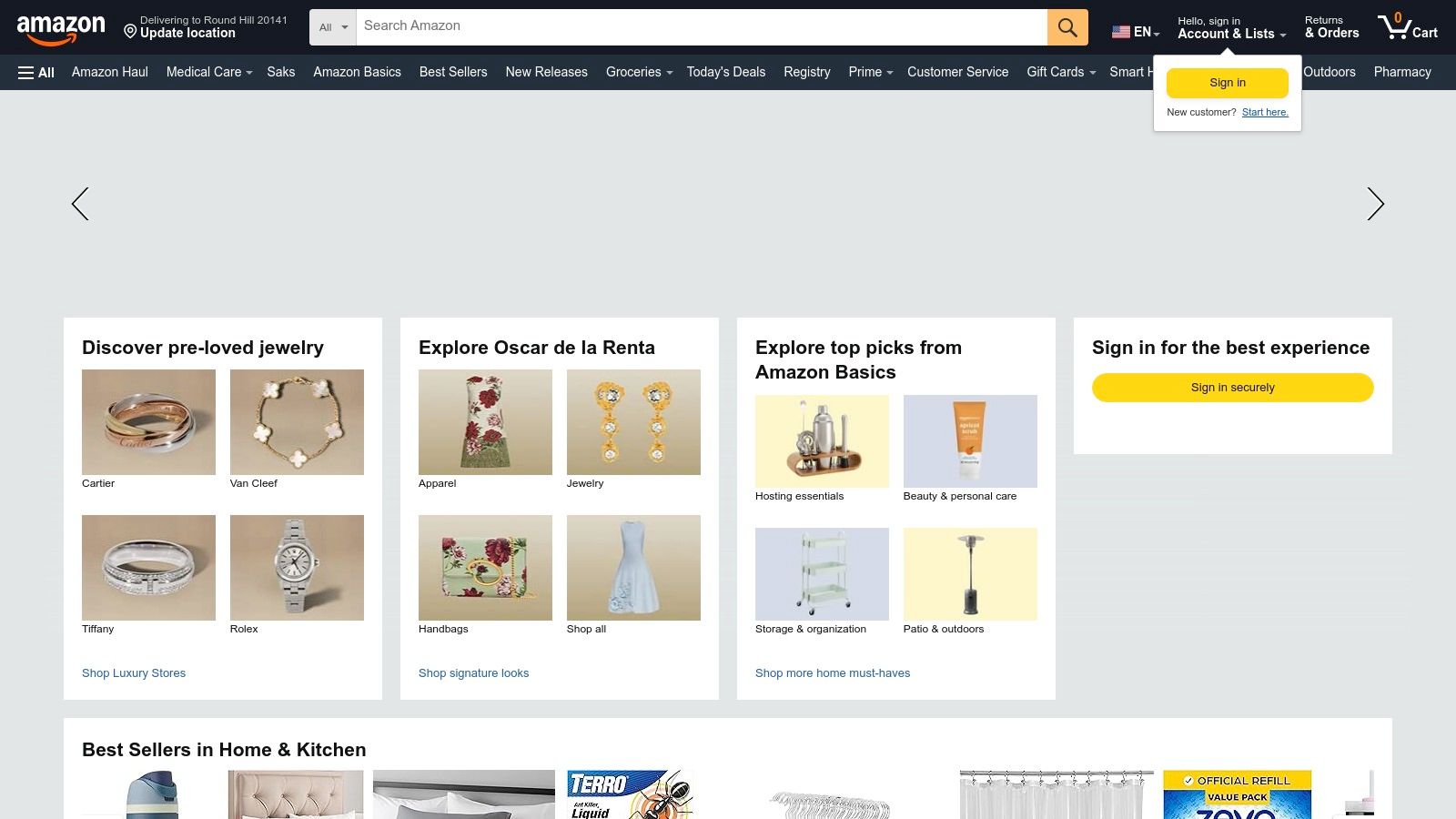Open the Handbags image
The image size is (1456, 819).
[485, 568]
